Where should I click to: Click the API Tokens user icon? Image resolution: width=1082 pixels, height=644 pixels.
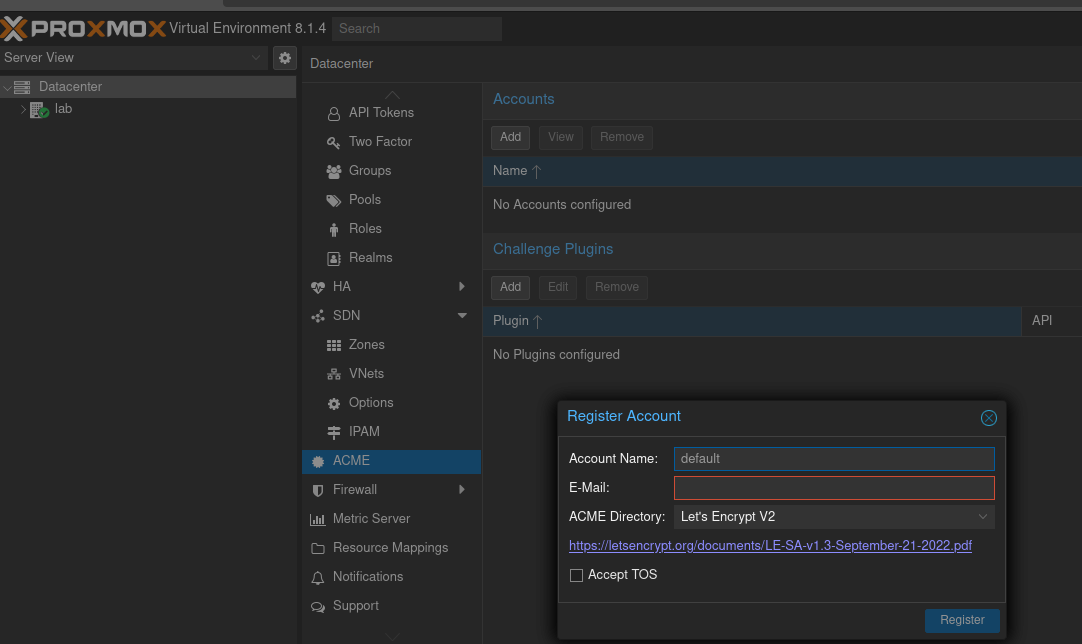pyautogui.click(x=334, y=113)
